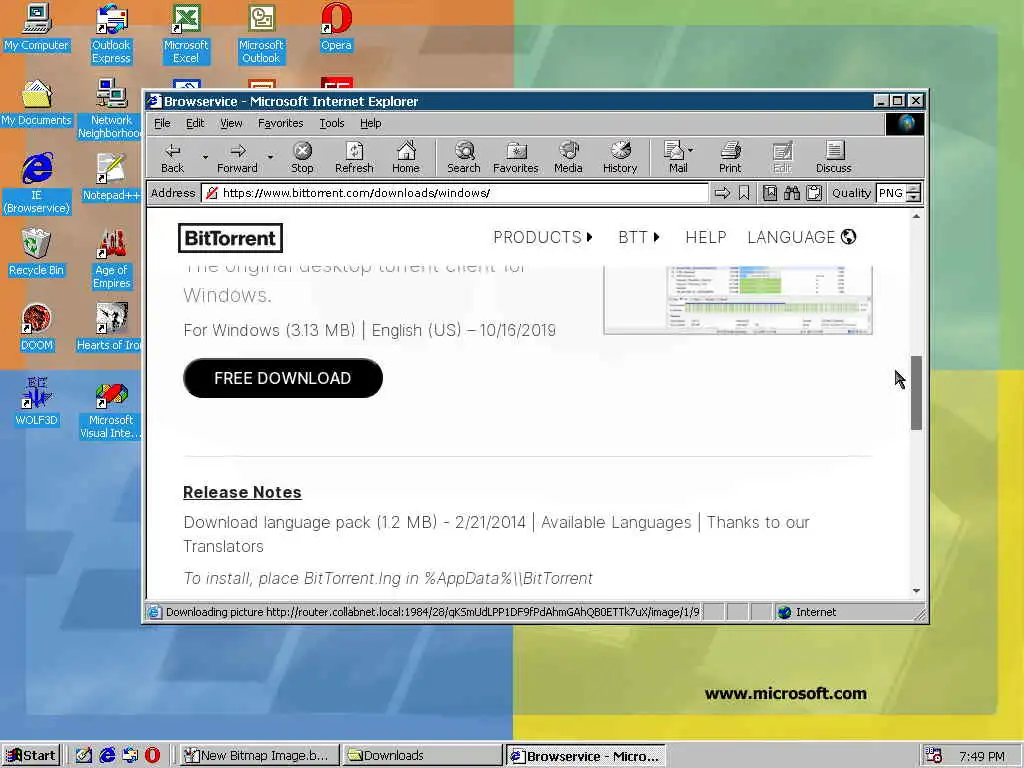The image size is (1024, 768).
Task: Click the bookmarks book icon in address row
Action: pyautogui.click(x=770, y=193)
